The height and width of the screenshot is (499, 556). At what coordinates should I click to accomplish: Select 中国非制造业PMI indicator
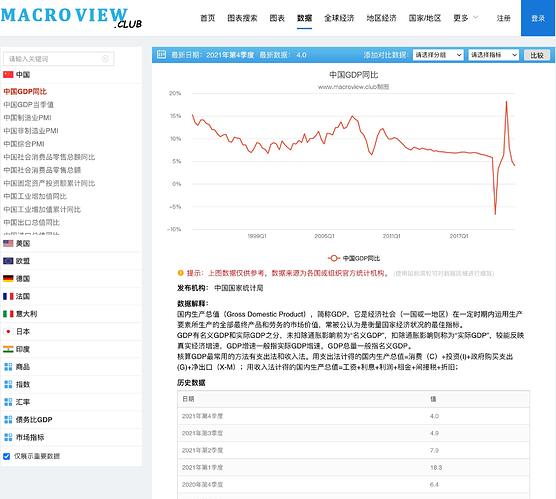click(31, 131)
